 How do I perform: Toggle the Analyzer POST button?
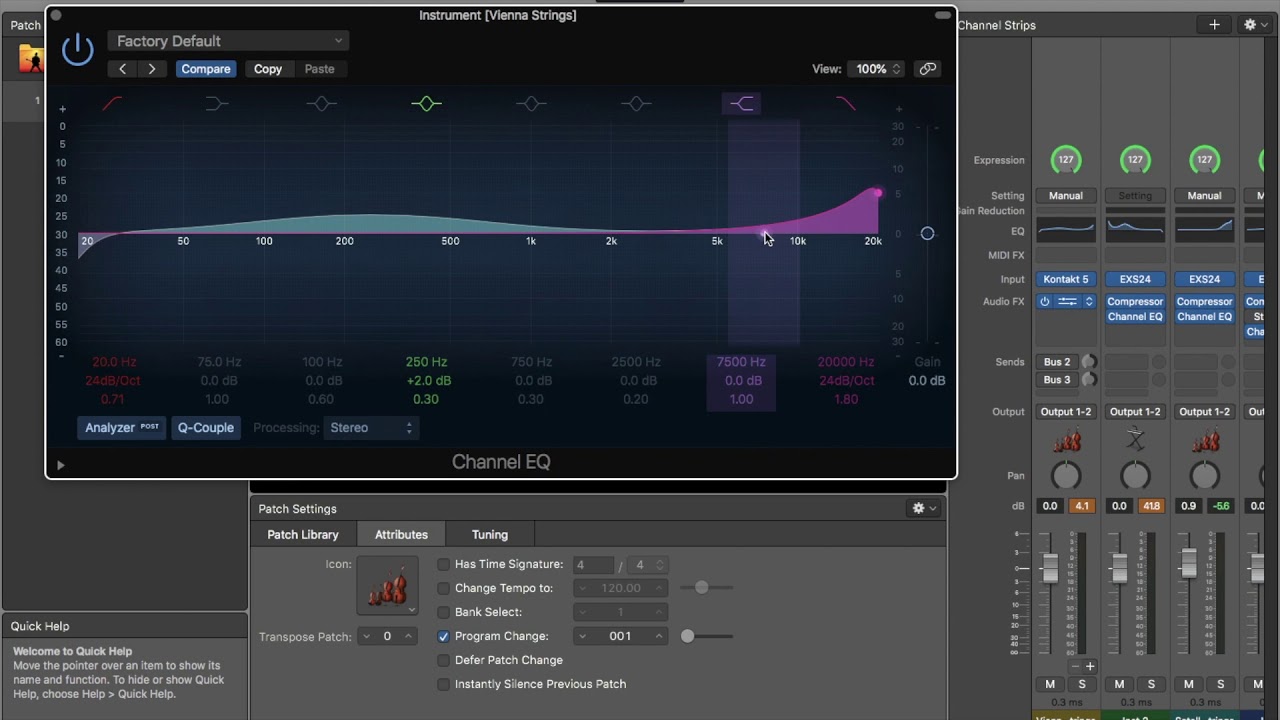point(122,428)
